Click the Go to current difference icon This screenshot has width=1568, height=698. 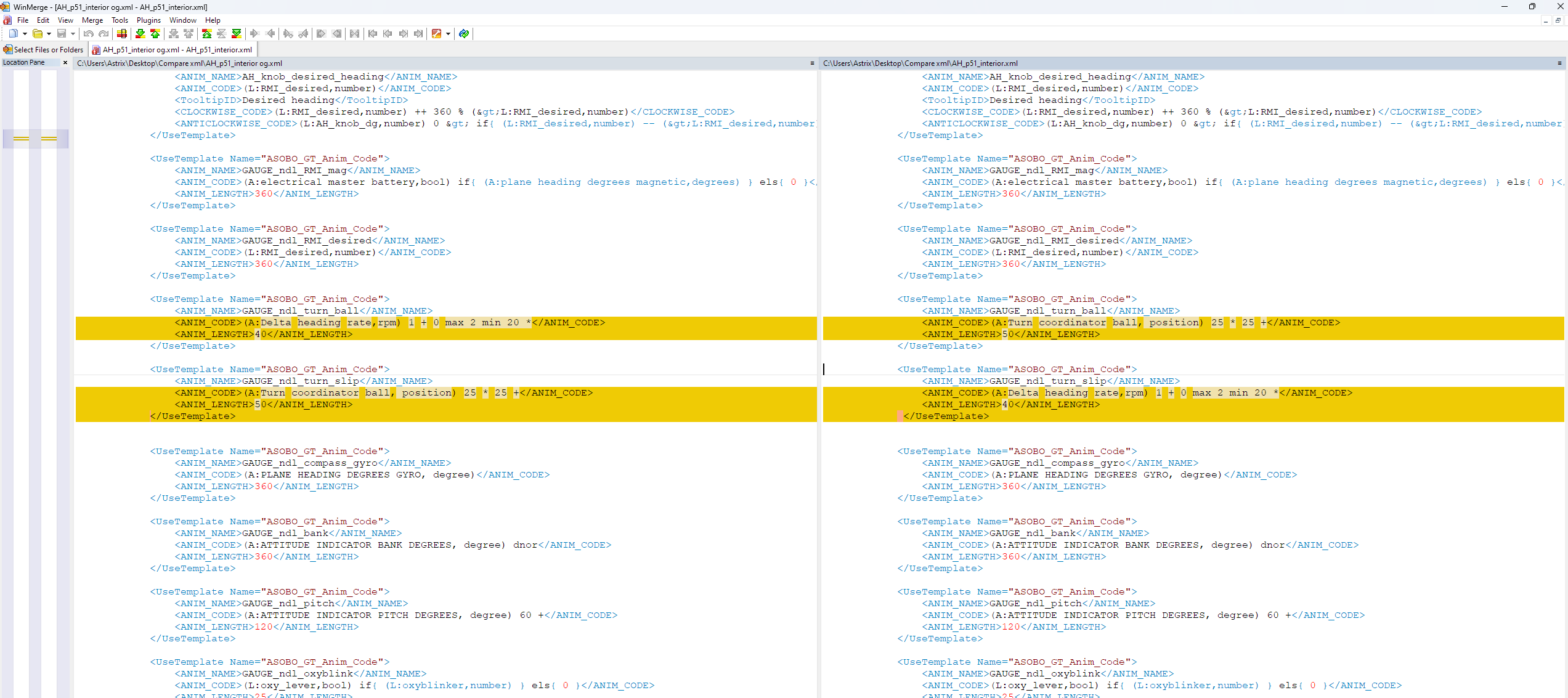coord(222,34)
